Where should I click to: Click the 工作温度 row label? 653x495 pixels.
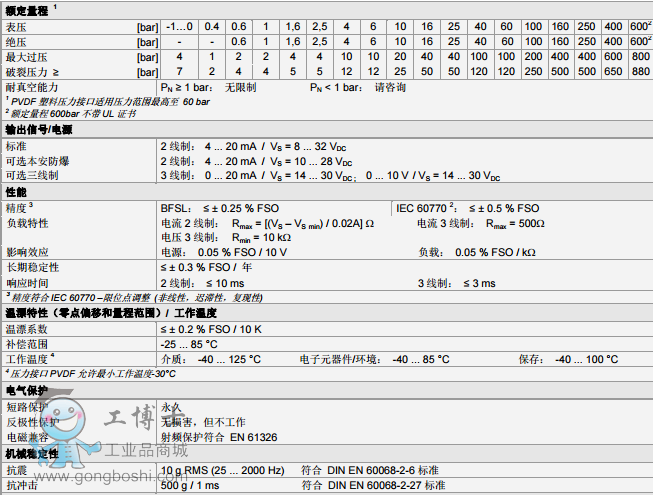click(x=30, y=359)
